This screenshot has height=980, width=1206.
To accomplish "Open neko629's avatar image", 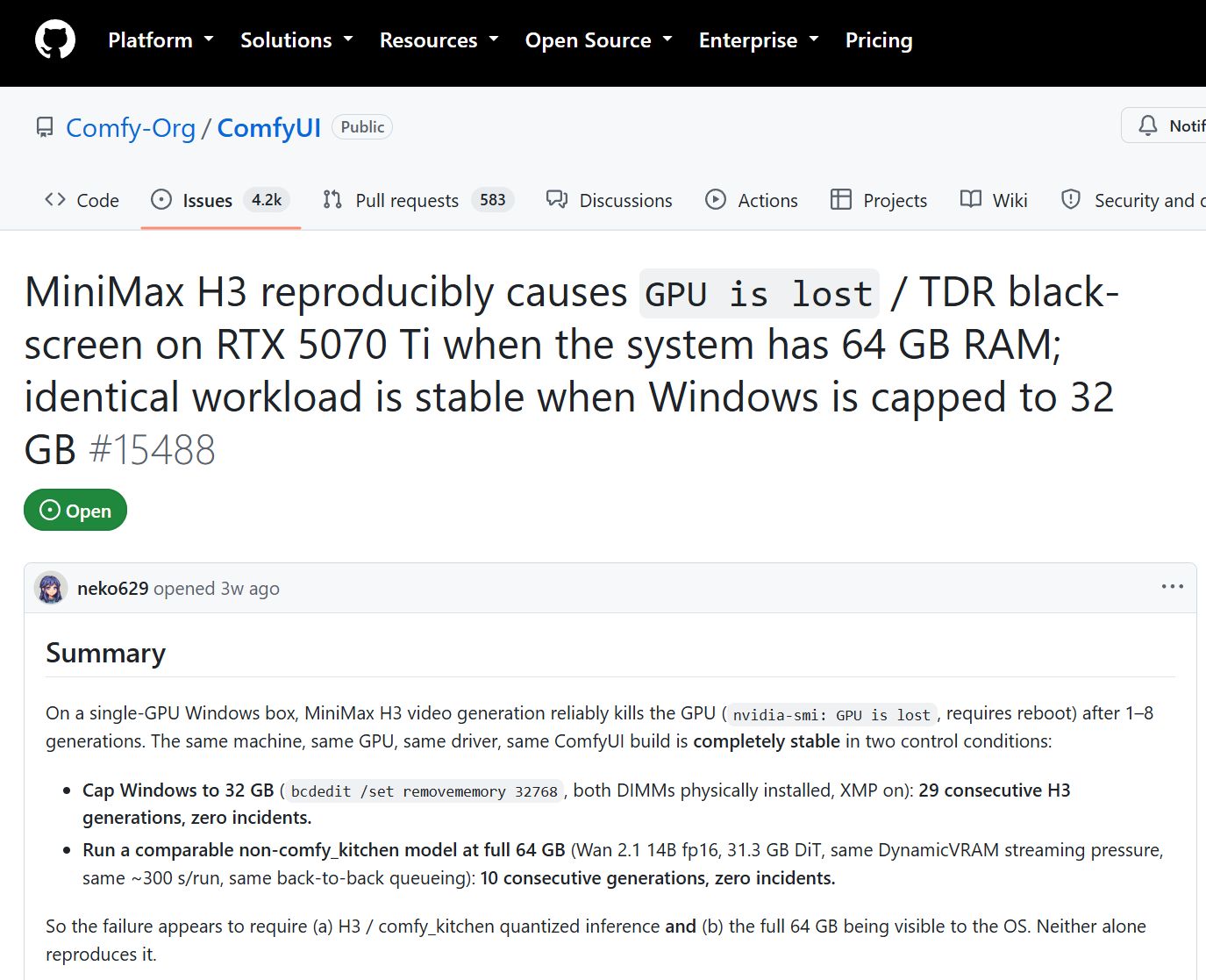I will 51,588.
